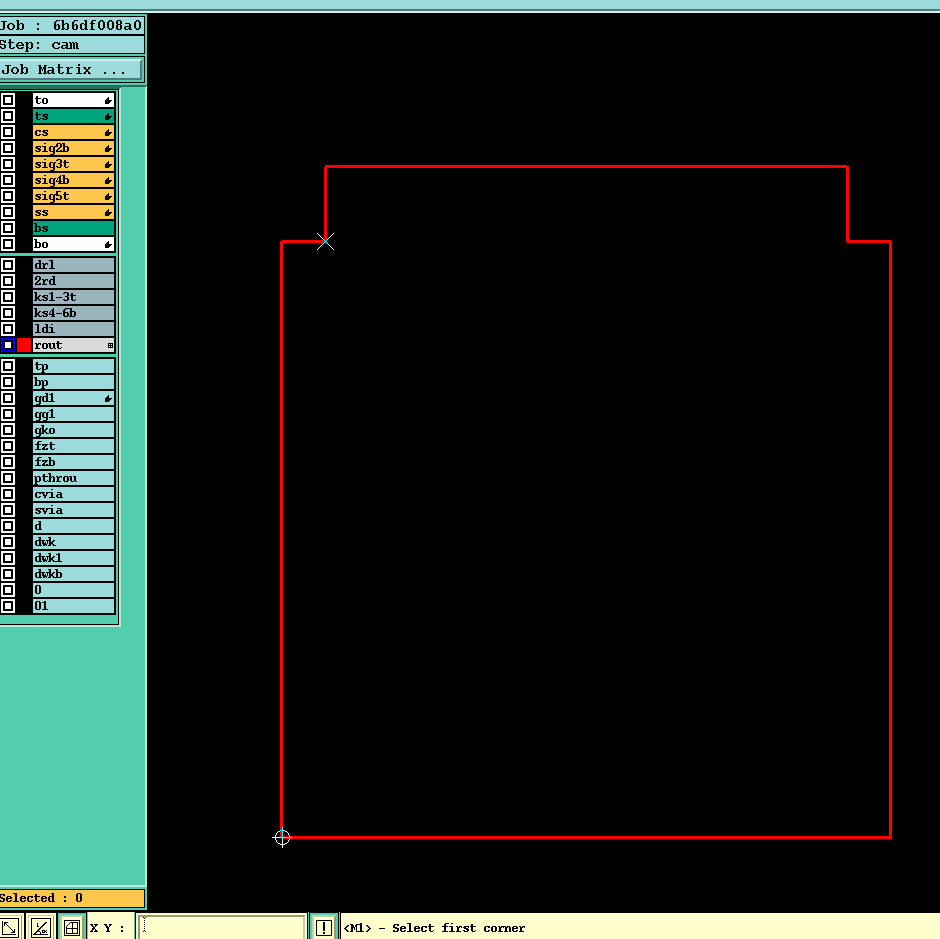Click the hand icon on 'sig3t' layer
This screenshot has height=939, width=940.
(108, 164)
